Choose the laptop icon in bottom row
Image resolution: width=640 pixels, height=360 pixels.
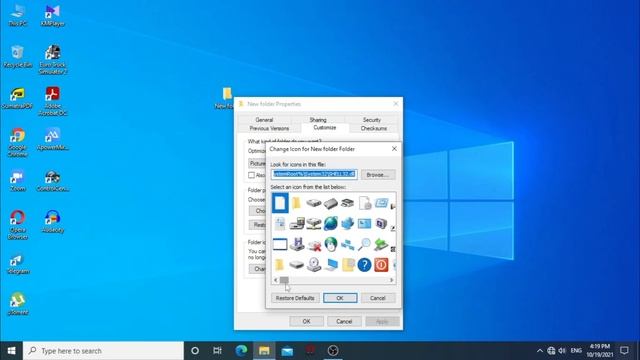pos(331,264)
